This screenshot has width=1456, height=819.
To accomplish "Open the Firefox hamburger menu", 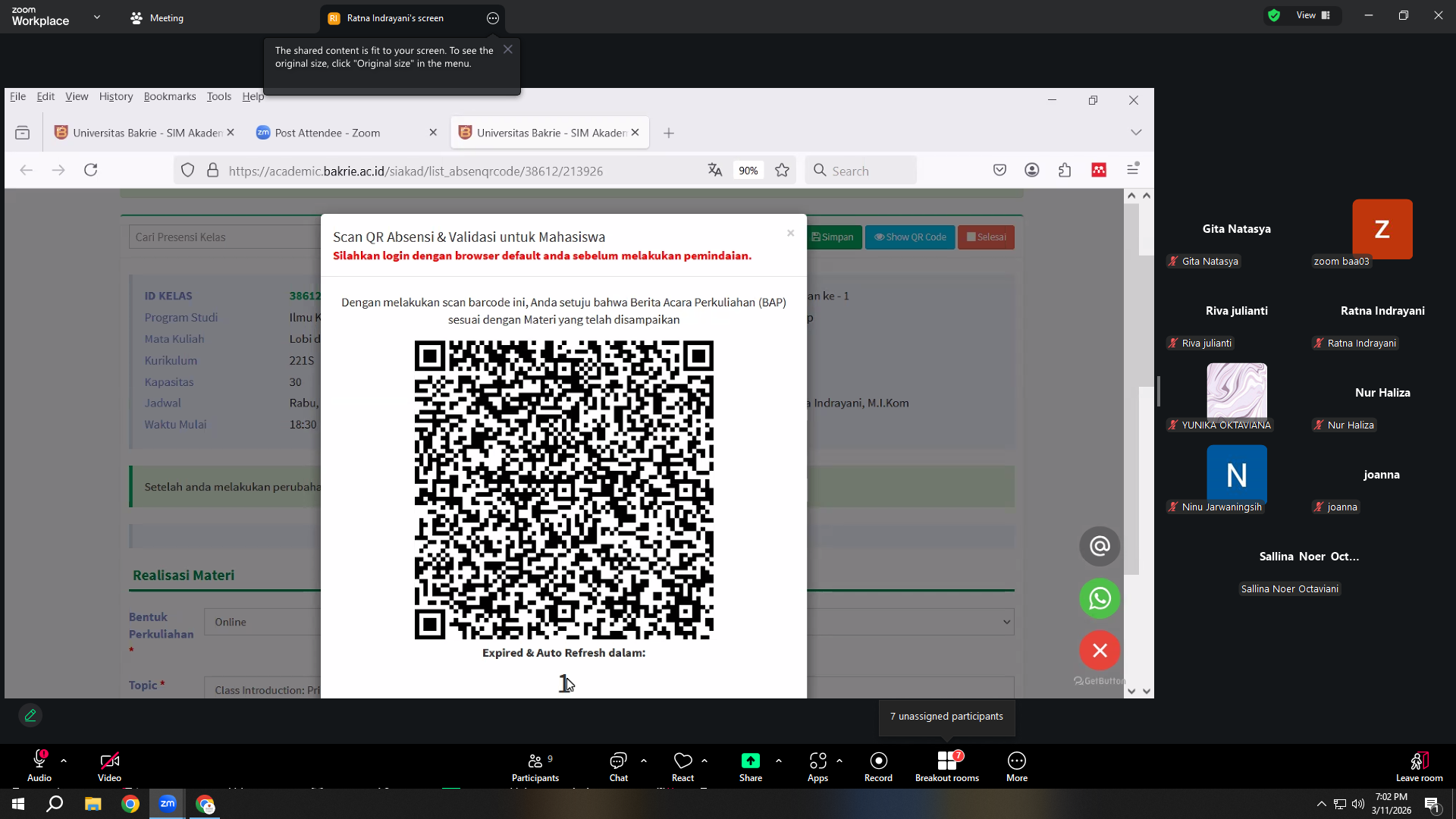I will (x=1133, y=170).
